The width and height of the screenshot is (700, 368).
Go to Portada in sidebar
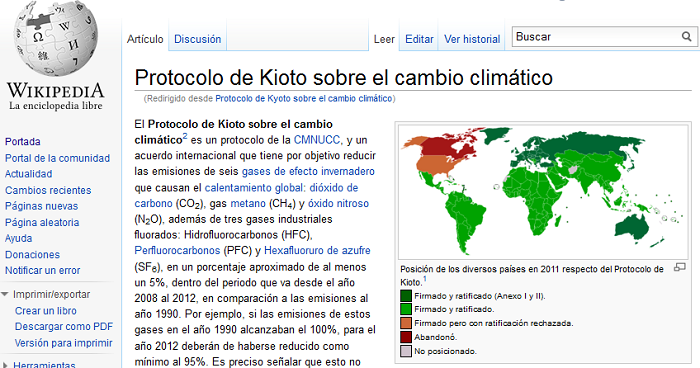pyautogui.click(x=22, y=142)
